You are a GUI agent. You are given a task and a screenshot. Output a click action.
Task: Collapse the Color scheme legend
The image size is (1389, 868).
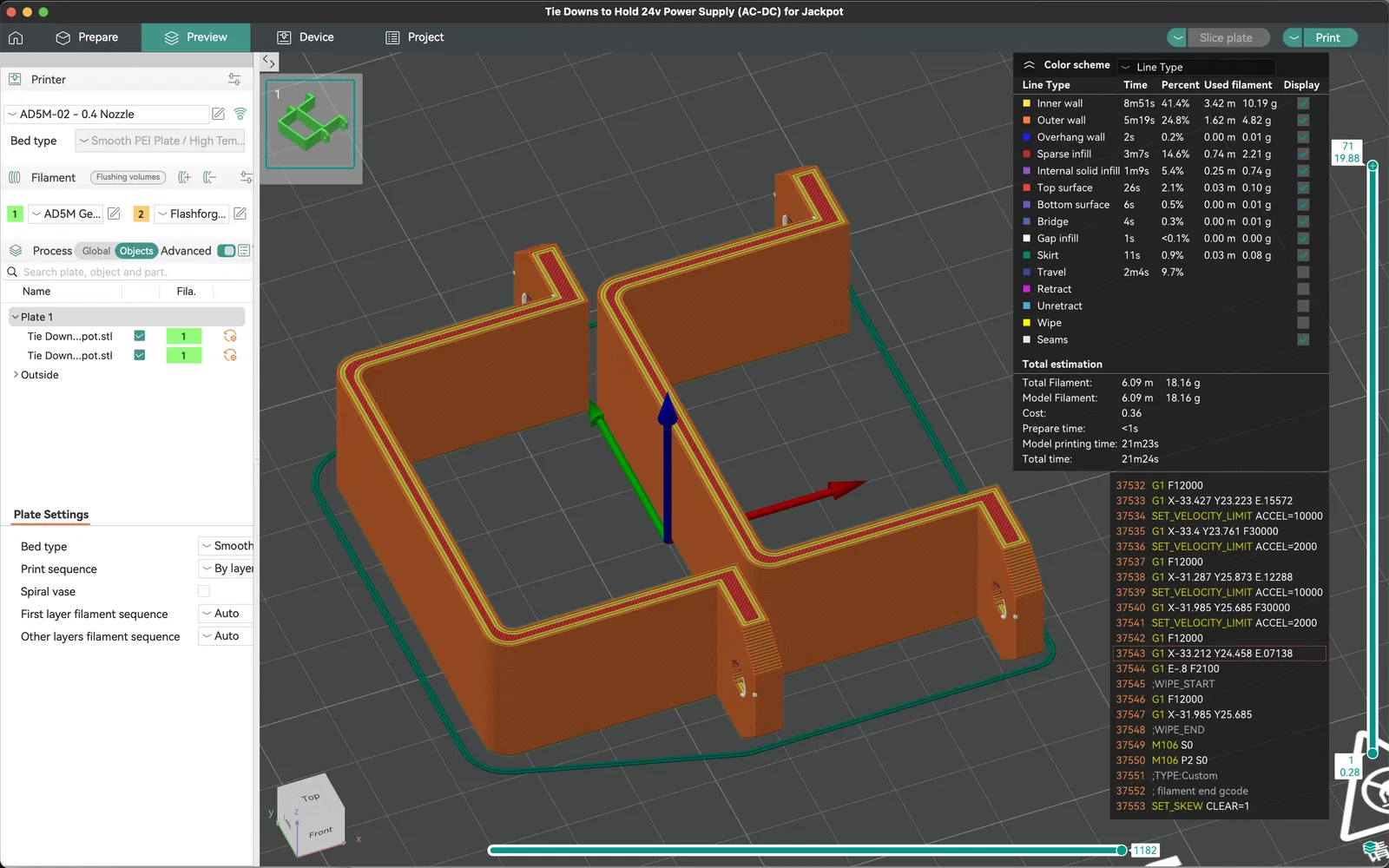[1029, 65]
